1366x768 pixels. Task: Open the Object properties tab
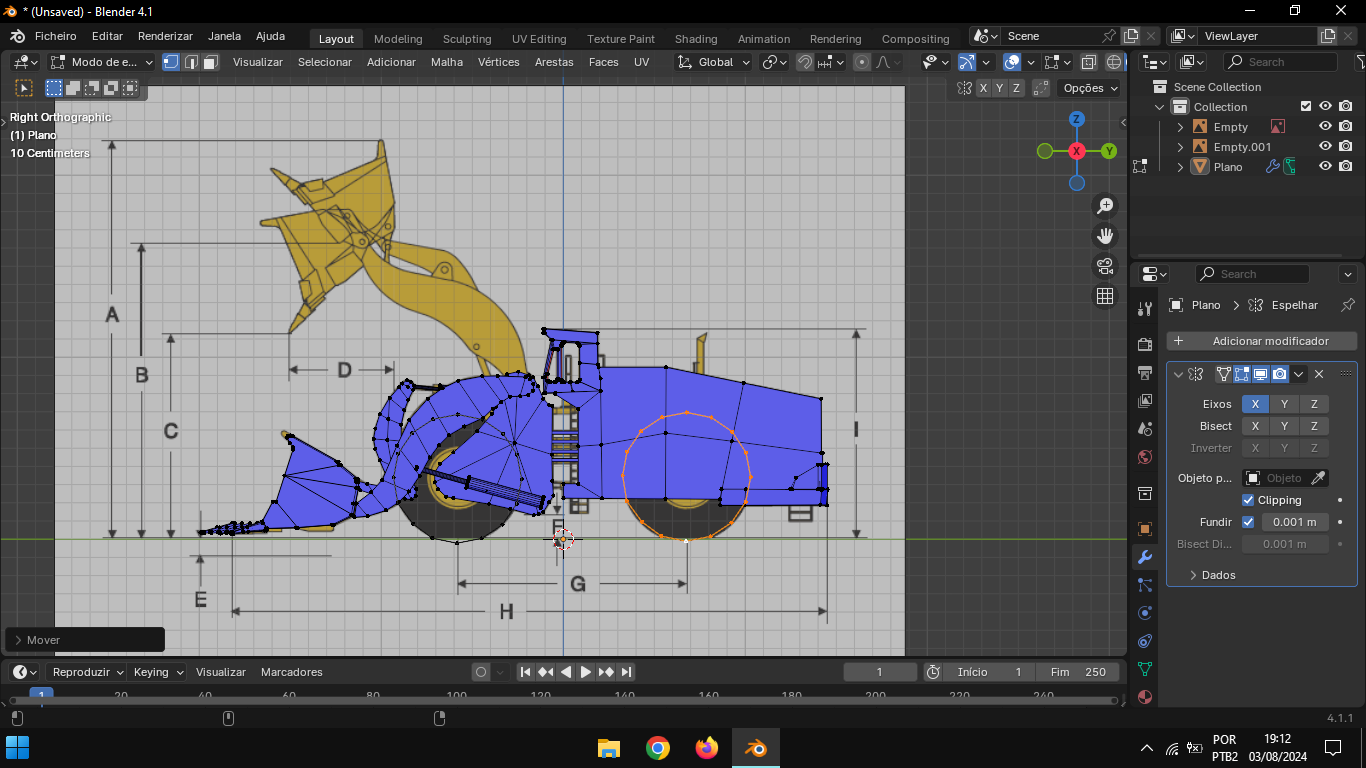click(1145, 528)
